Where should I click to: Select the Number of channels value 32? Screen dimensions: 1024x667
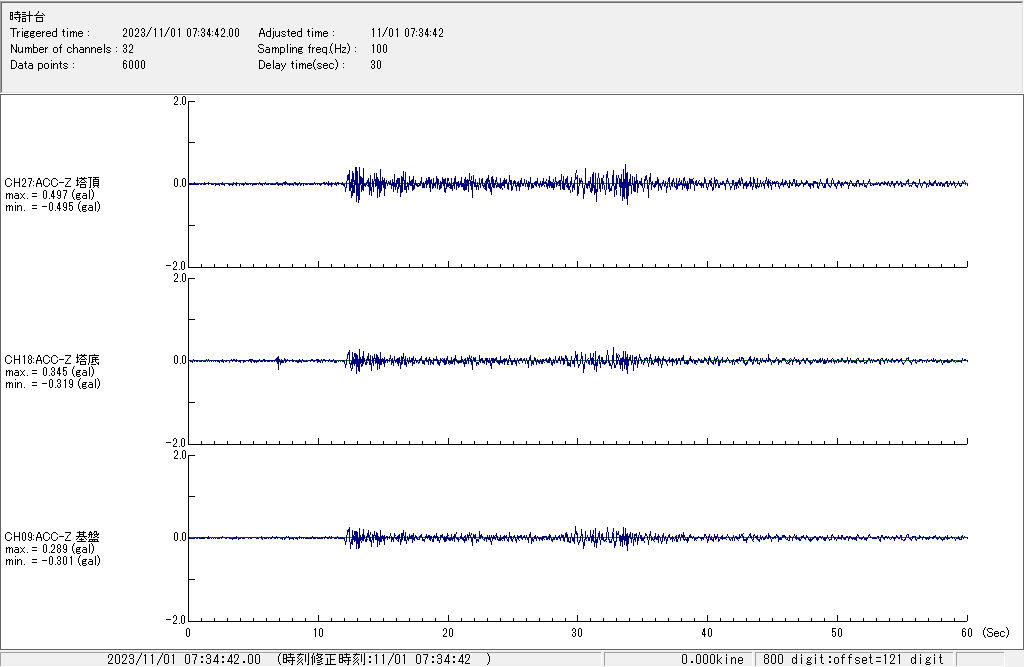point(128,49)
